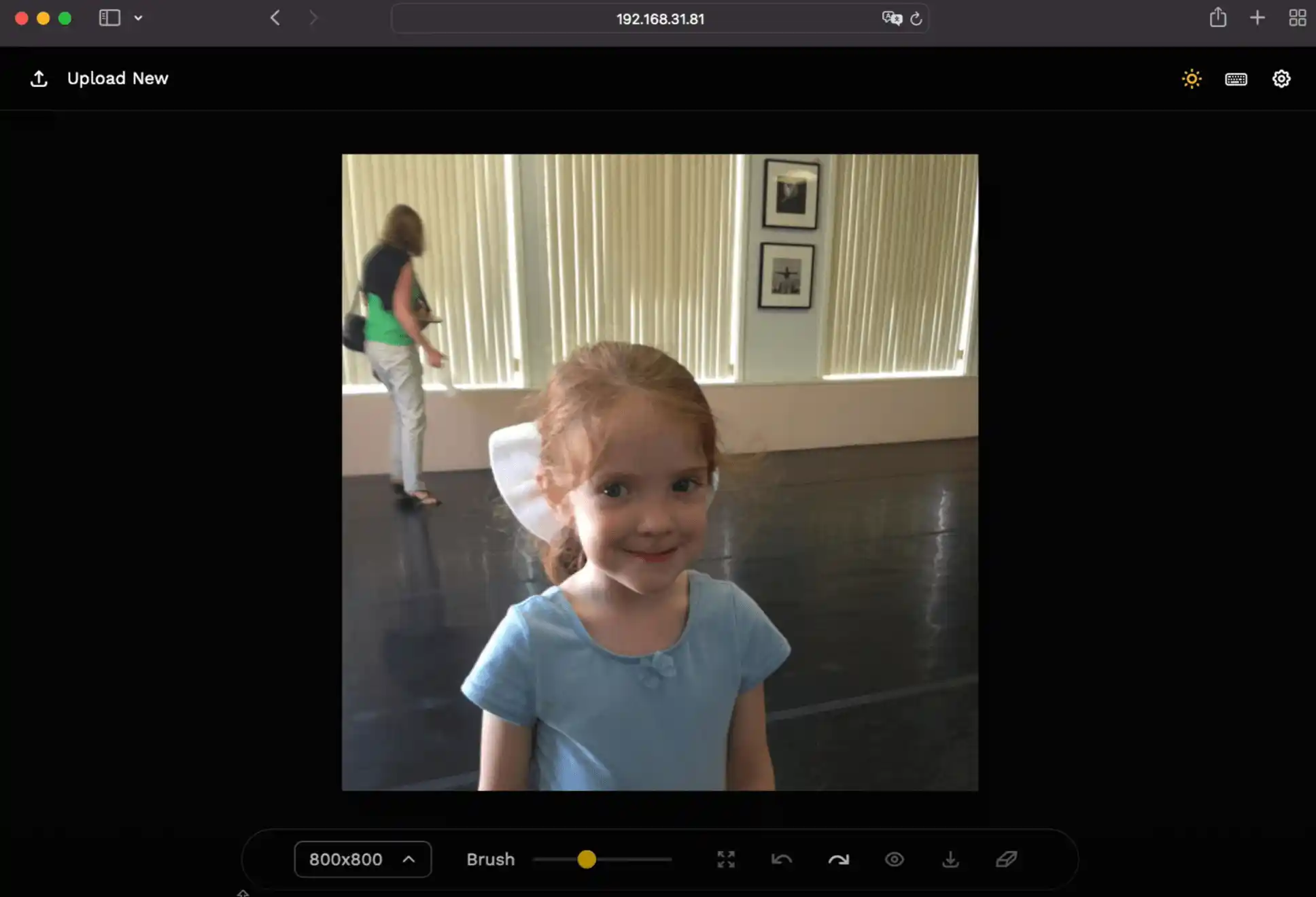Toggle the light theme sun icon
Viewport: 1316px width, 897px height.
click(1191, 79)
